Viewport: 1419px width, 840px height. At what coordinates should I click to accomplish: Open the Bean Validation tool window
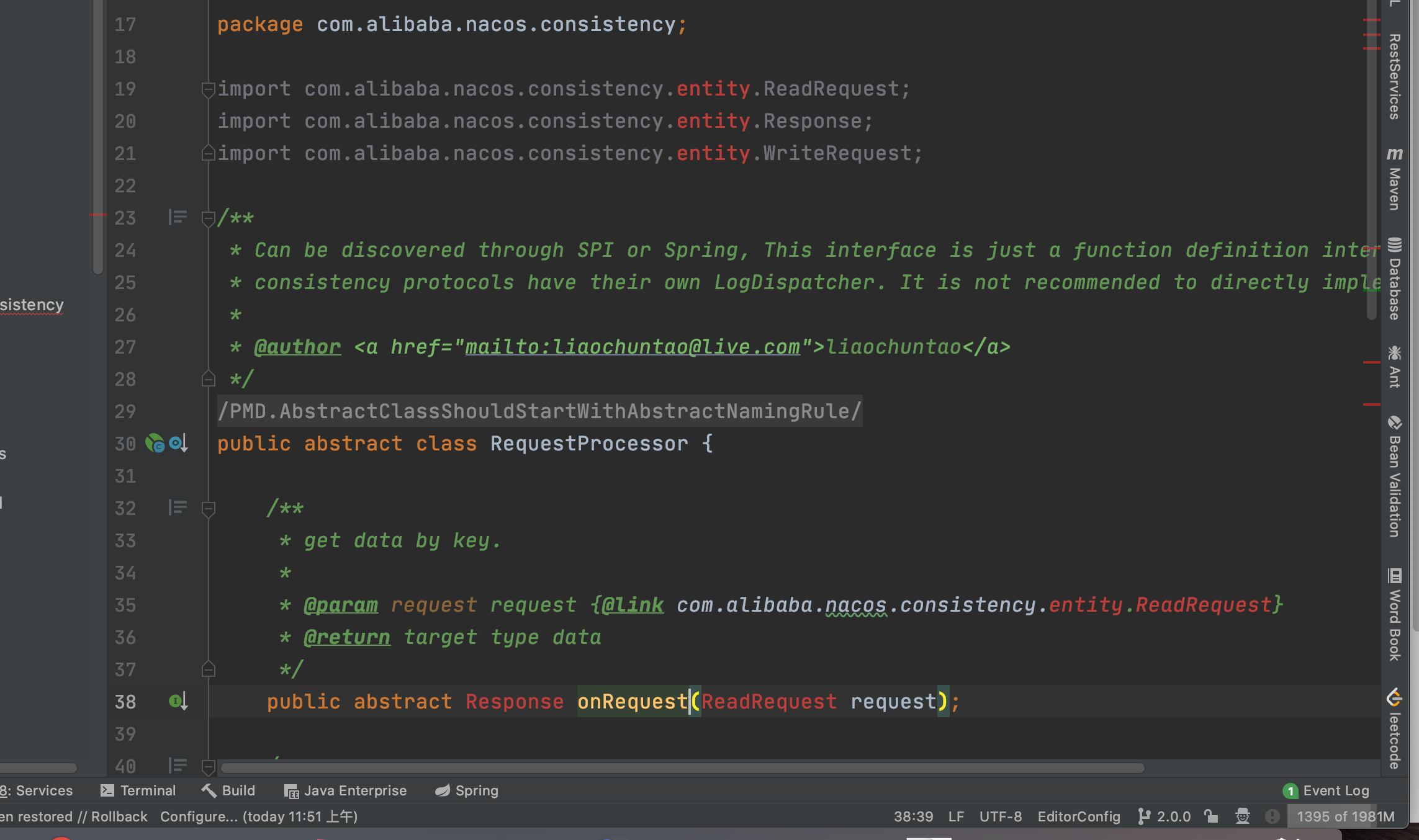(x=1394, y=476)
